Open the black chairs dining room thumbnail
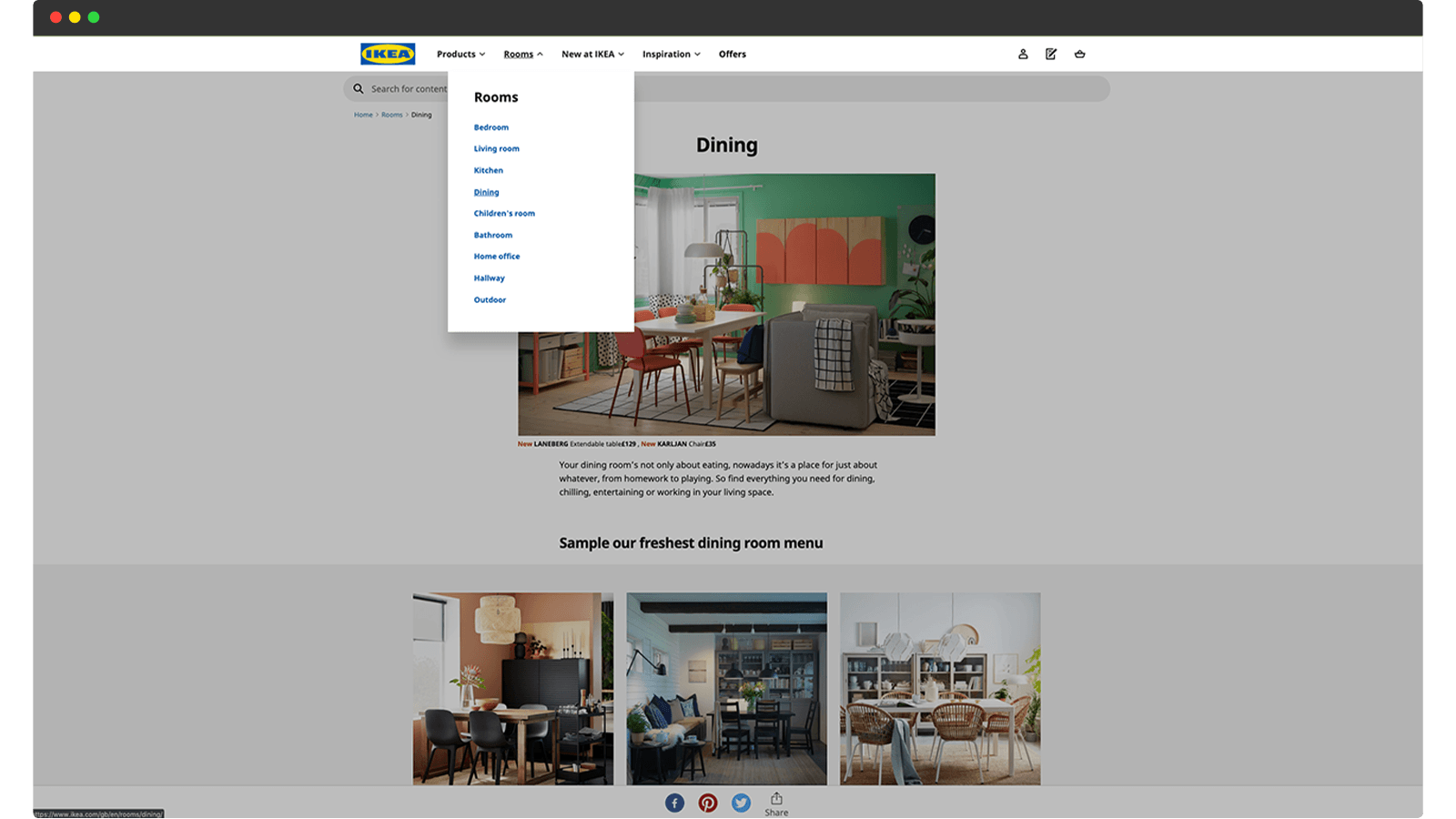Screen dimensions: 1456x819 pyautogui.click(x=513, y=689)
